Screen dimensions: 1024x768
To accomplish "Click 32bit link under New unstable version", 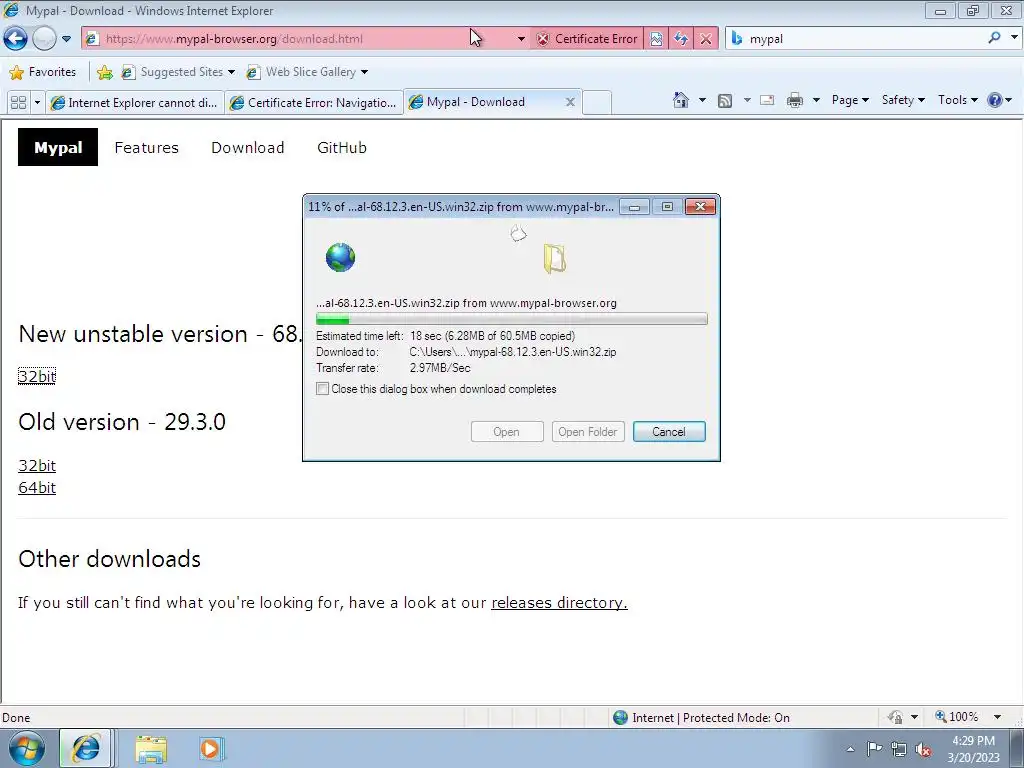I will (37, 376).
